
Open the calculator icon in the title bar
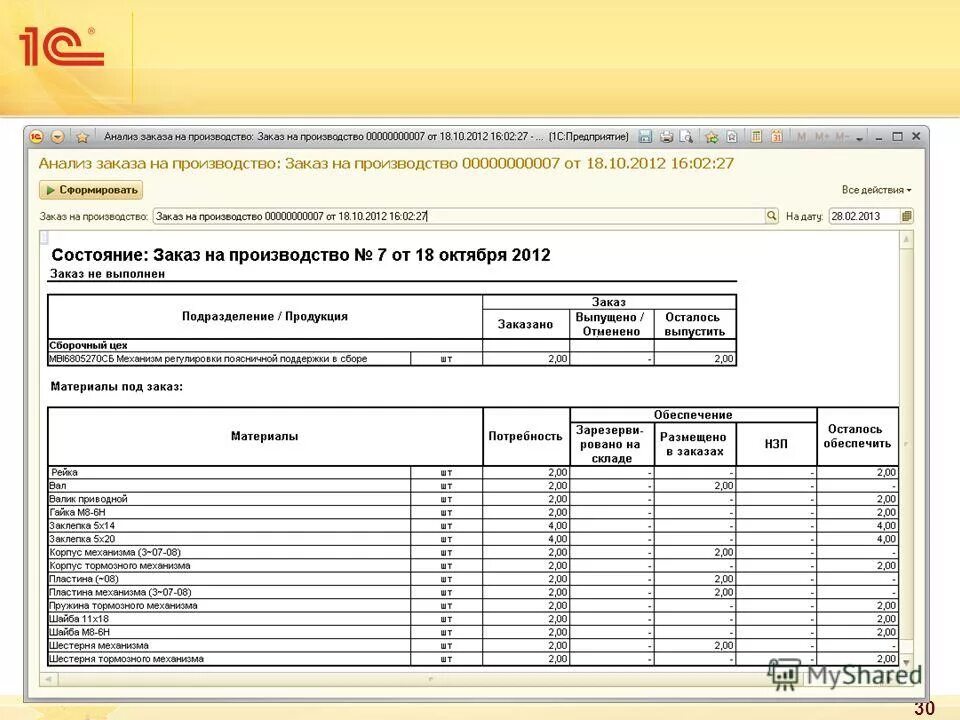pos(757,137)
